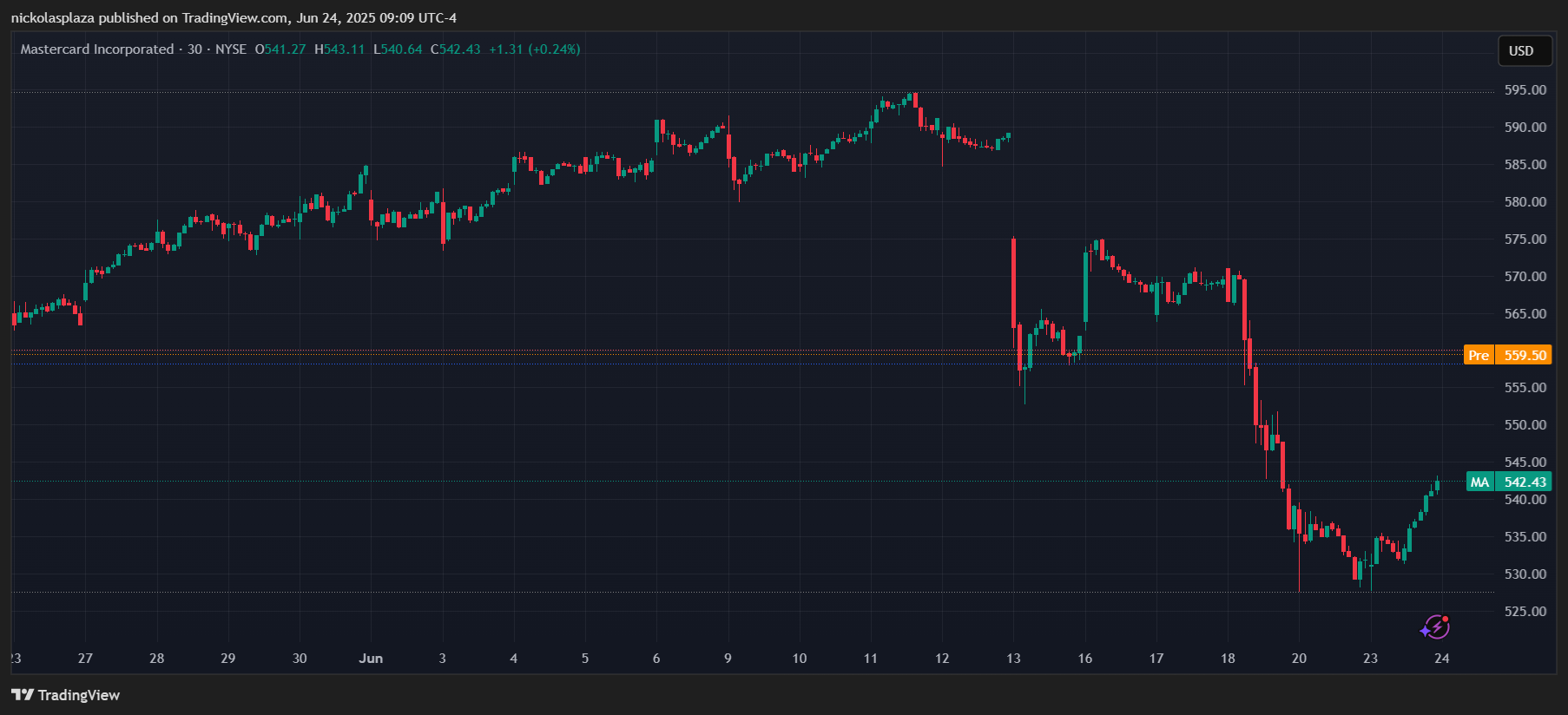
Task: Click the change value +1.31 (+0.24%)
Action: [535, 49]
